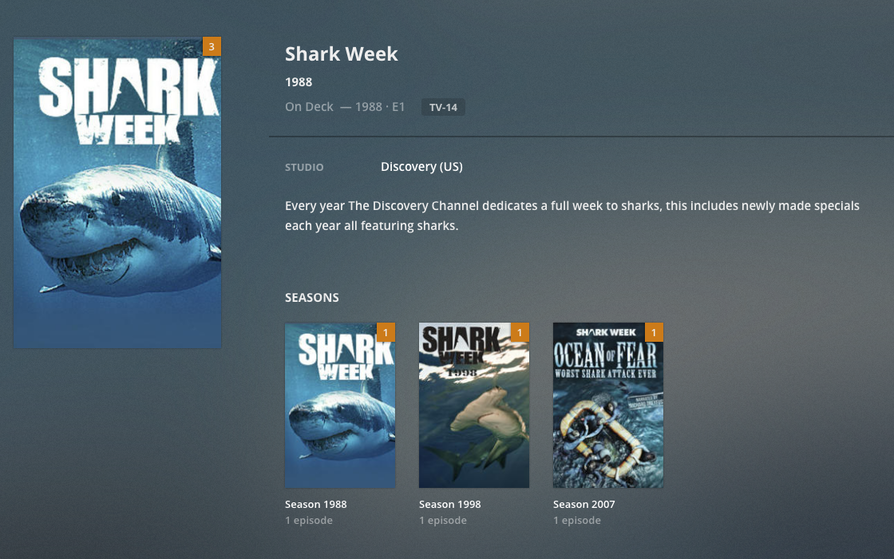Click the unwatched count badge on main Shark Week poster
894x559 pixels.
212,47
